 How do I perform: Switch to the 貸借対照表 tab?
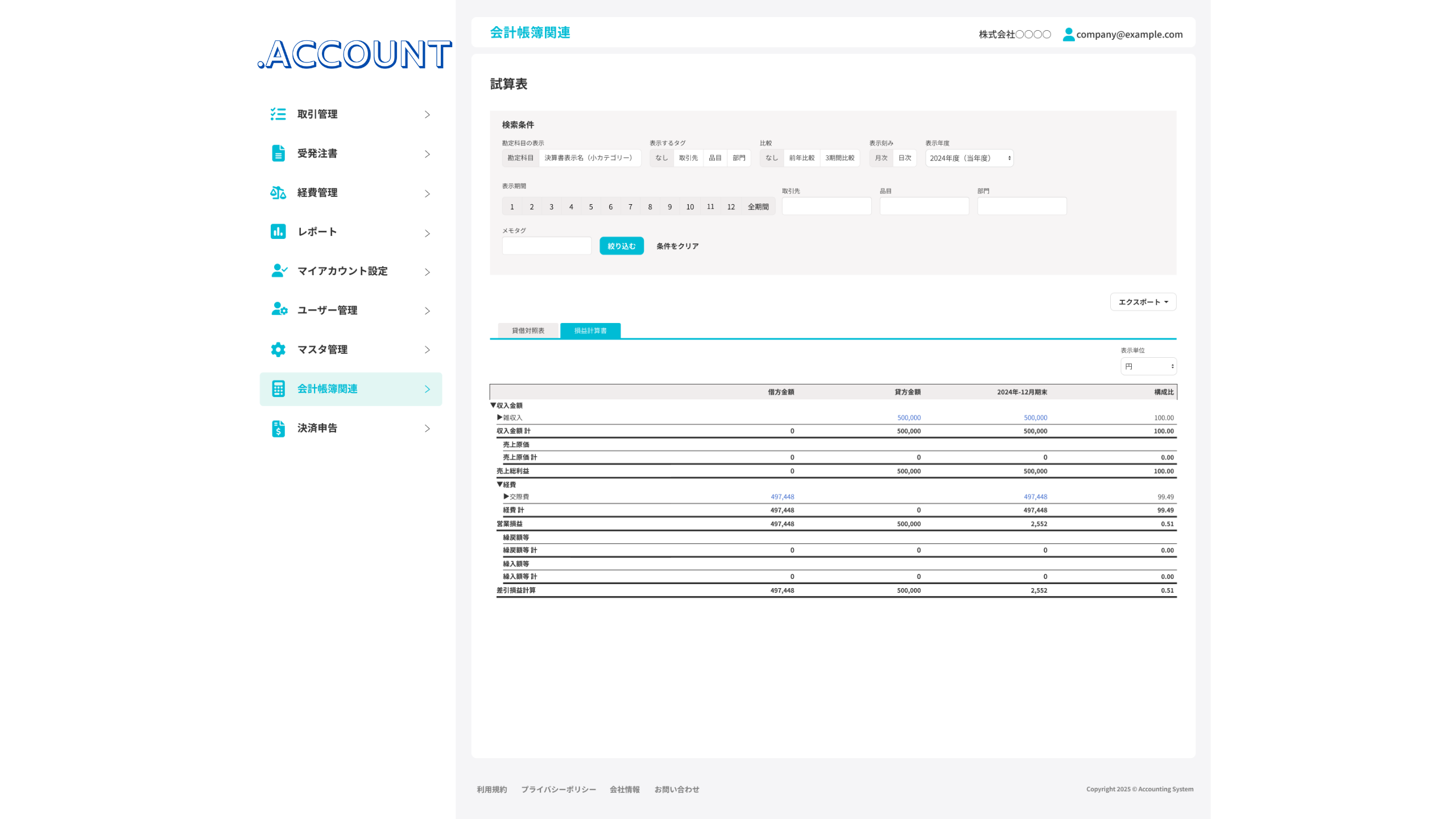click(x=528, y=330)
